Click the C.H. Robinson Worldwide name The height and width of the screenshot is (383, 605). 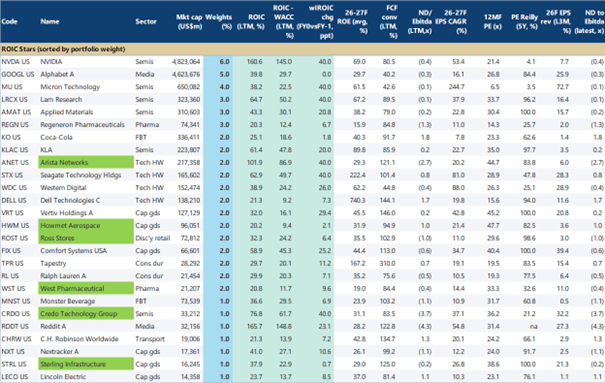pos(79,339)
